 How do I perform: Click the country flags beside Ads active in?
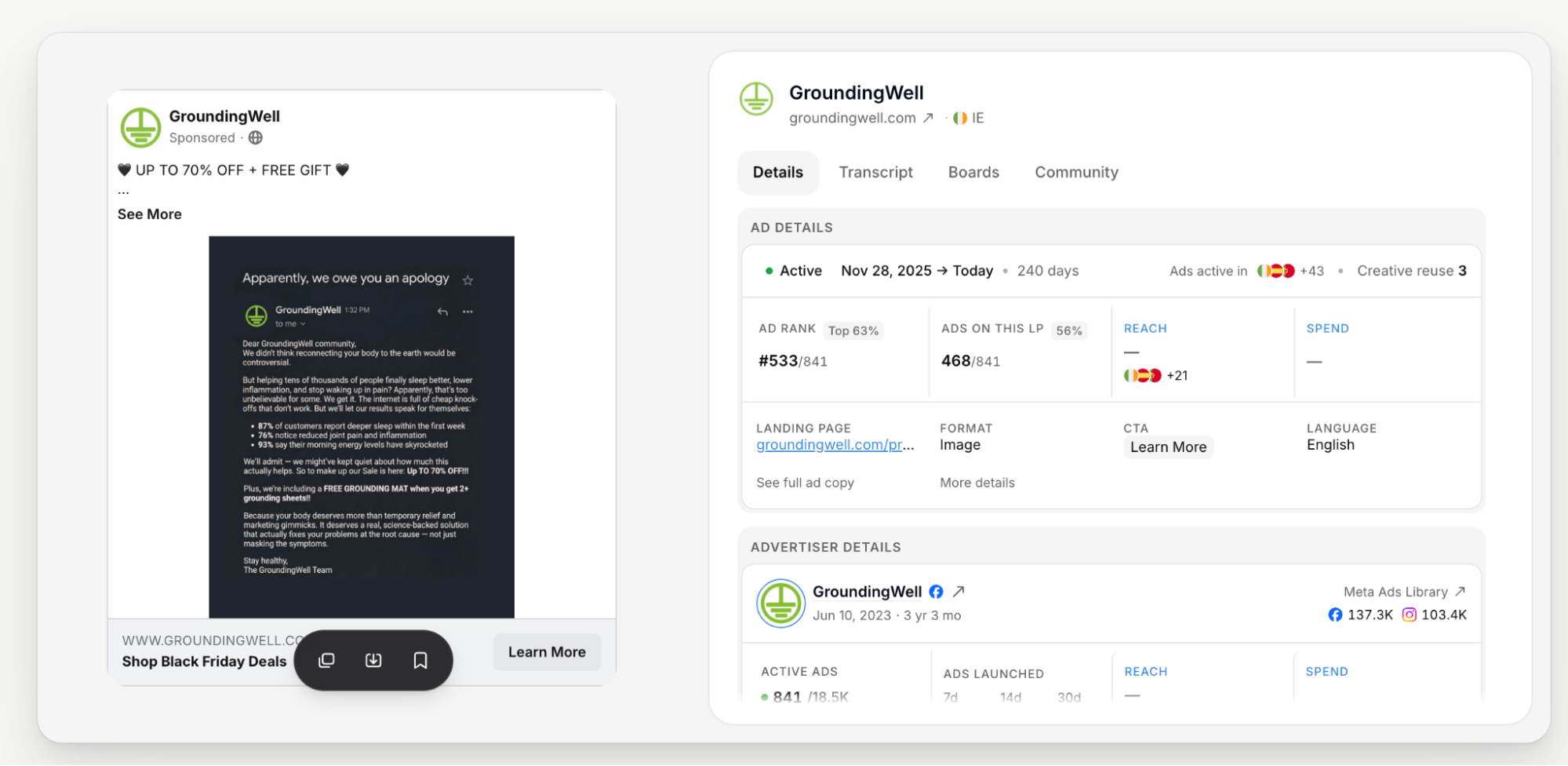click(x=1275, y=271)
